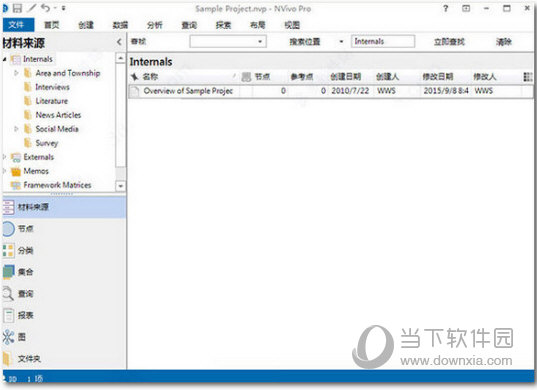Click the tree scrollbar down arrow

121,186
